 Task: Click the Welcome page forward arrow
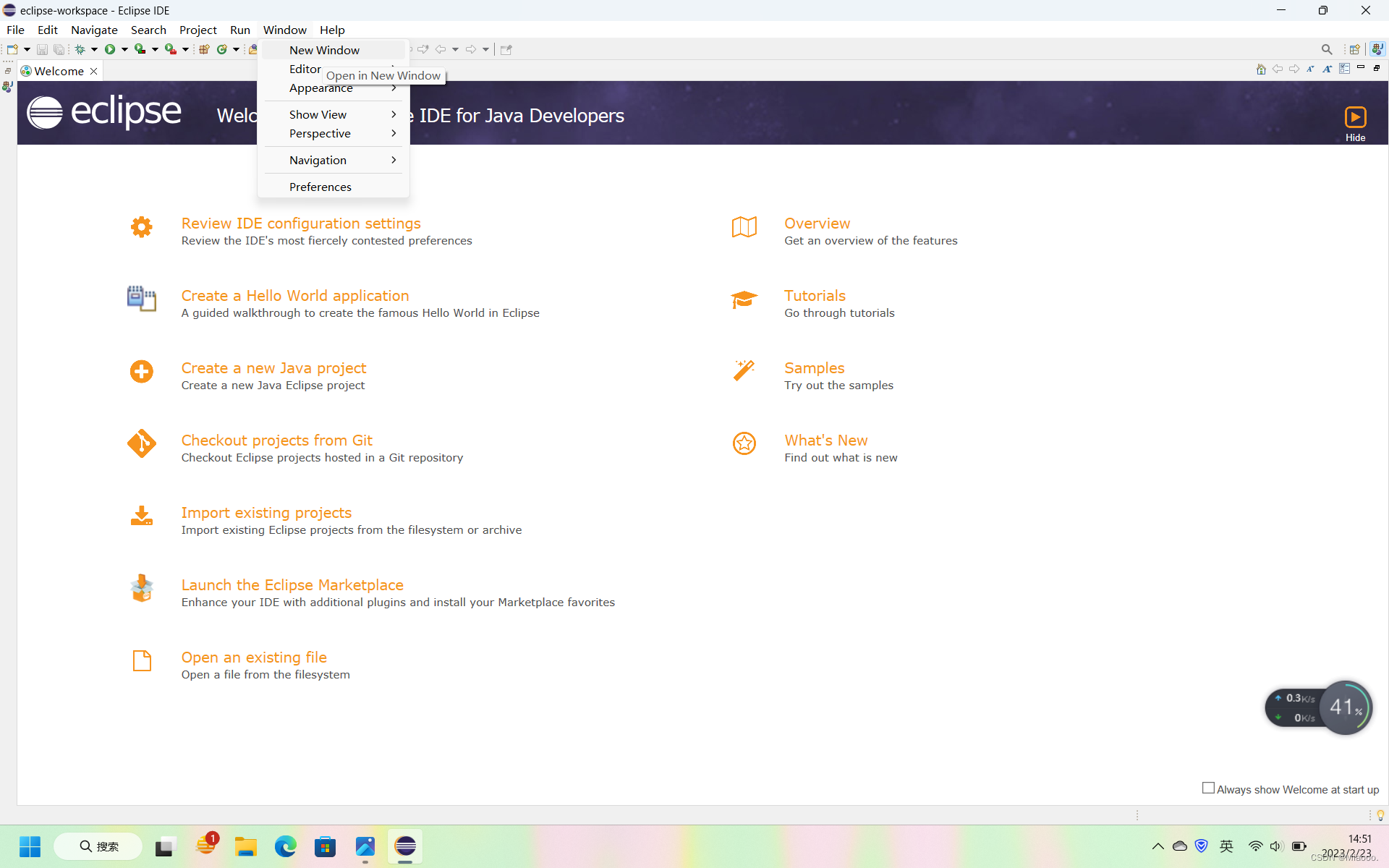point(1294,69)
